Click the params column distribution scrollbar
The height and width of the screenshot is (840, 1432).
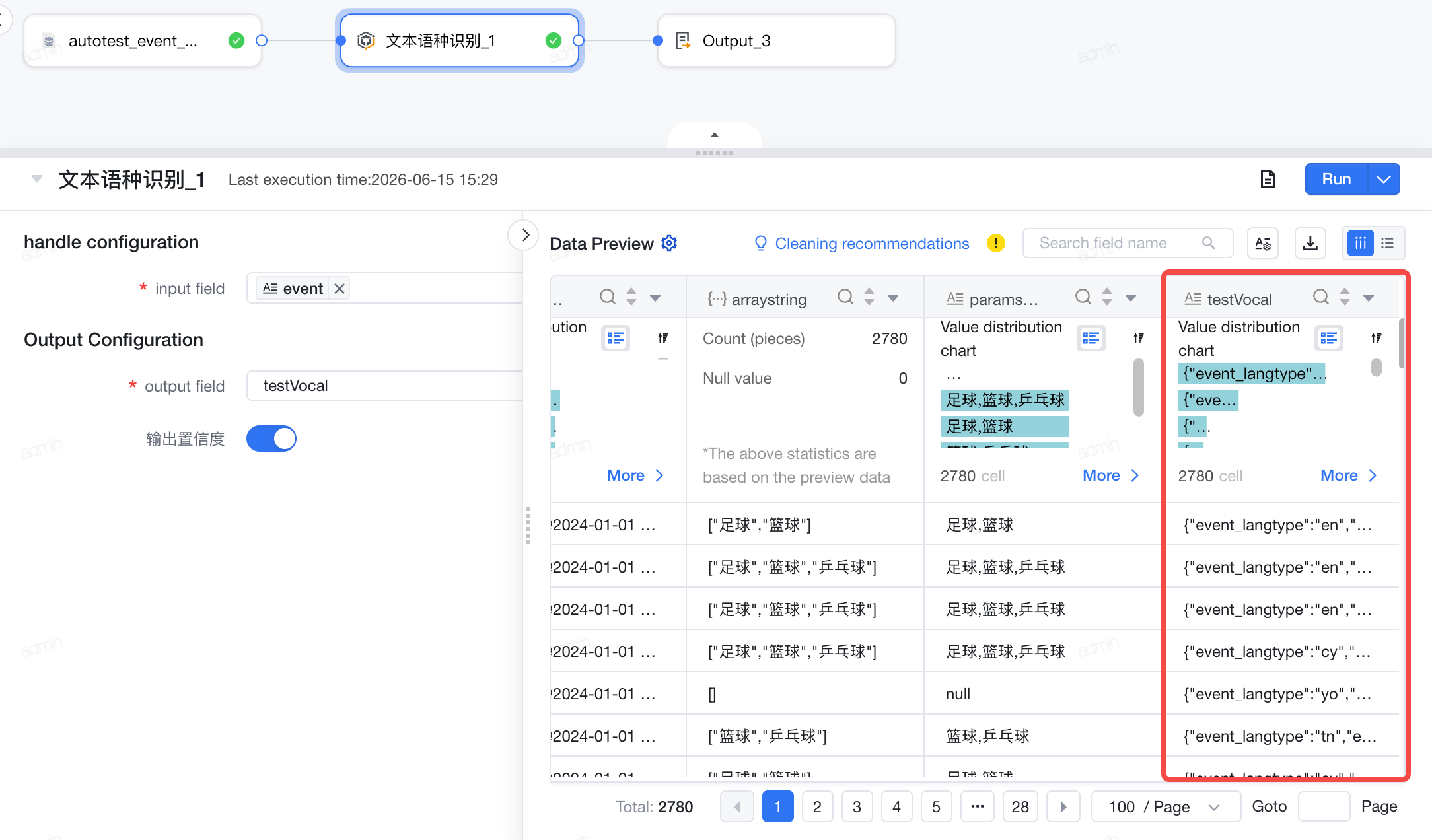click(x=1139, y=387)
